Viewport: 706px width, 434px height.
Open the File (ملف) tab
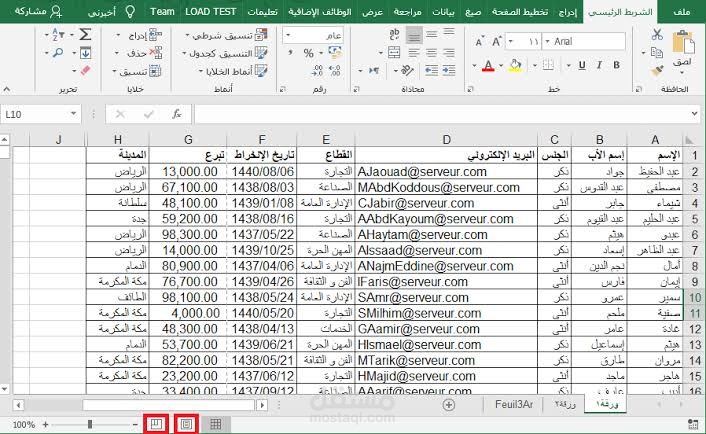tap(682, 12)
